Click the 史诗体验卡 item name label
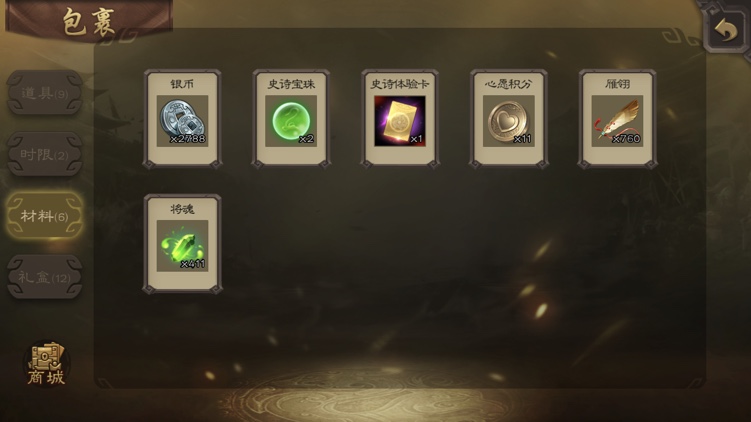Image resolution: width=751 pixels, height=422 pixels. (x=400, y=84)
